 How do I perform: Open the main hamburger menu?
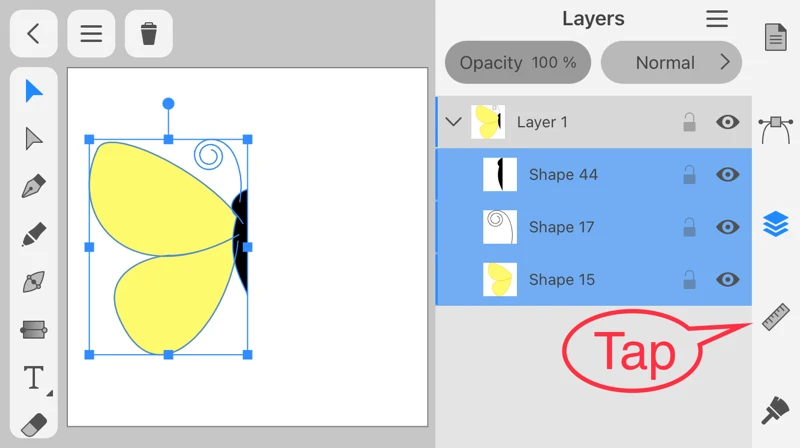click(91, 34)
